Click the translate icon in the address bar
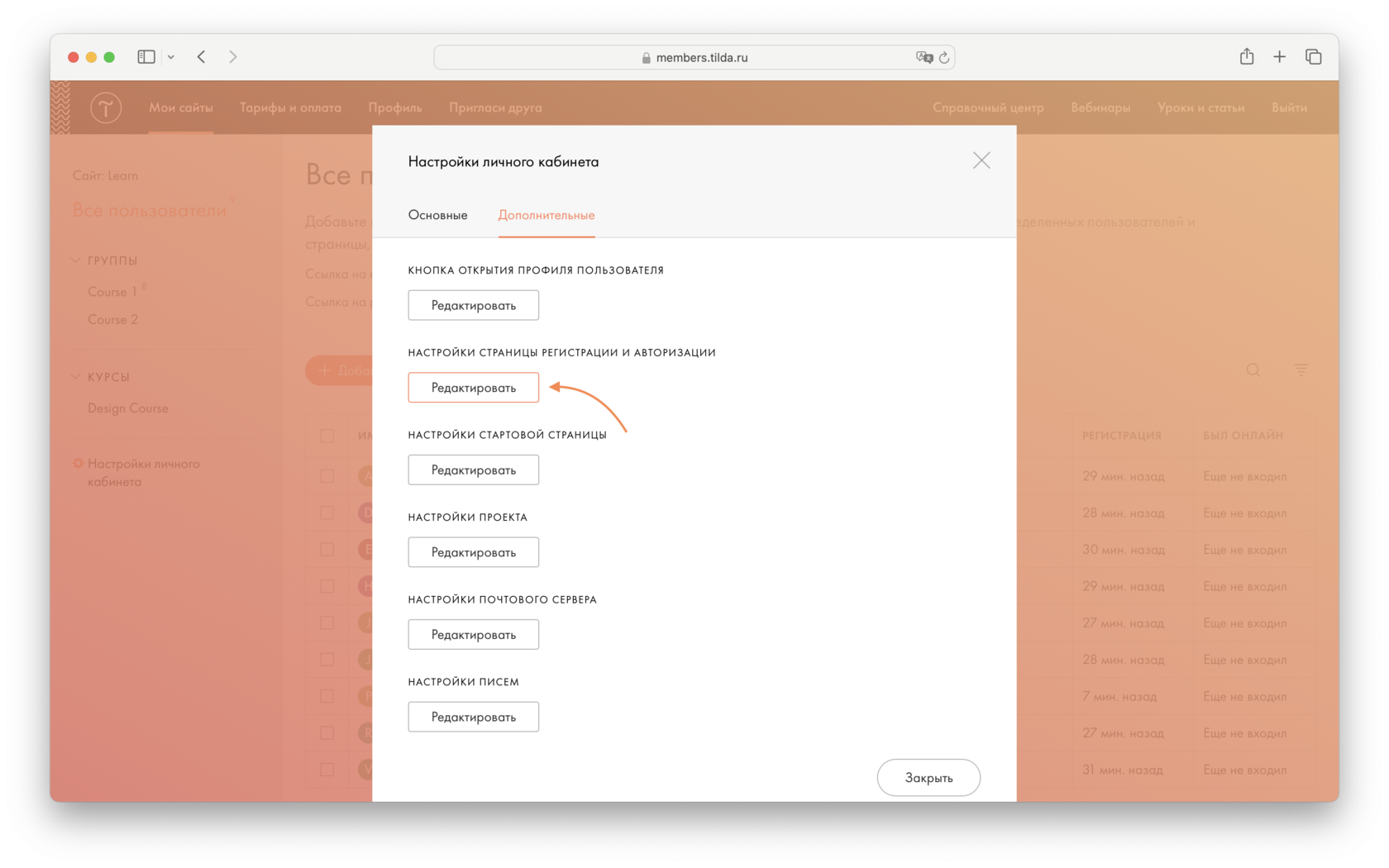 pyautogui.click(x=924, y=57)
